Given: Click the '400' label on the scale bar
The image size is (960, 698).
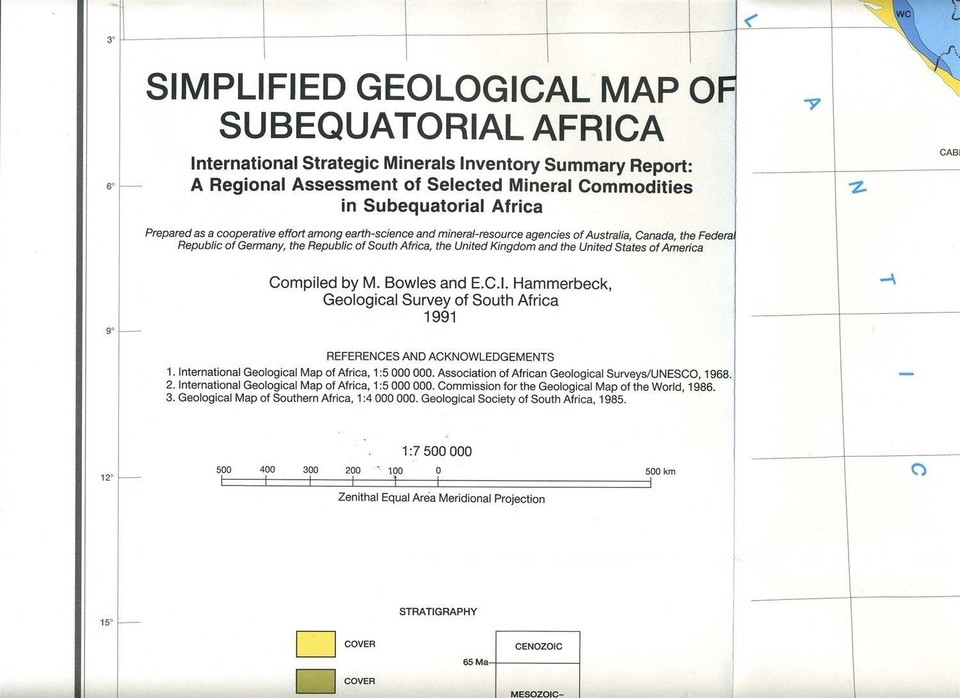Looking at the screenshot, I should click(268, 470).
